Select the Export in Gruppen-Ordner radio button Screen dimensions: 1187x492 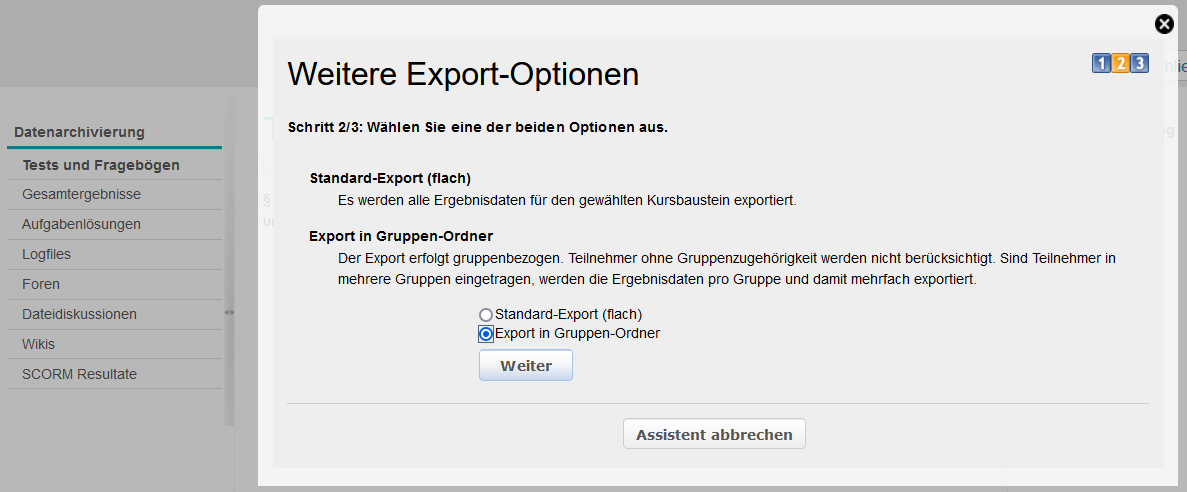(486, 334)
